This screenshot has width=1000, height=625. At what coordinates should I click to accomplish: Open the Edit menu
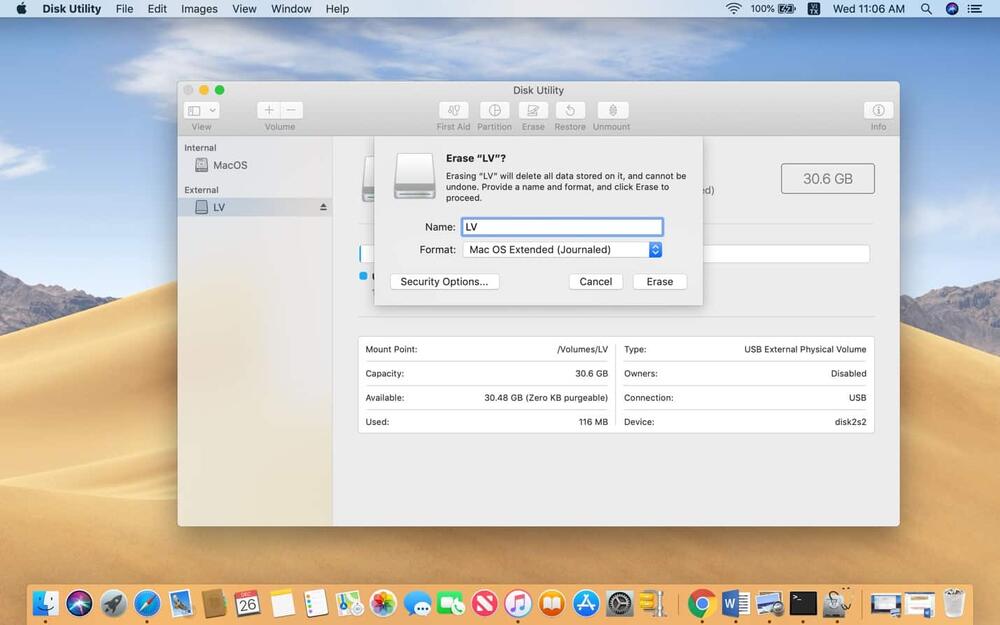pos(157,9)
